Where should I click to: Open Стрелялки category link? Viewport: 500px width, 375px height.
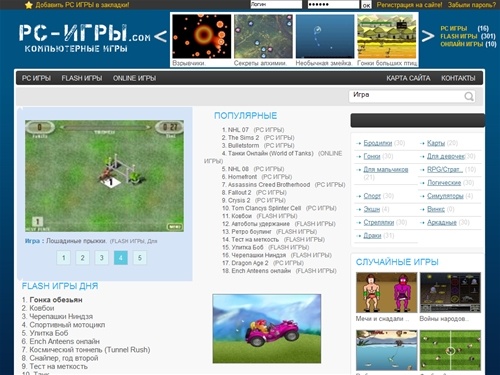coord(379,222)
